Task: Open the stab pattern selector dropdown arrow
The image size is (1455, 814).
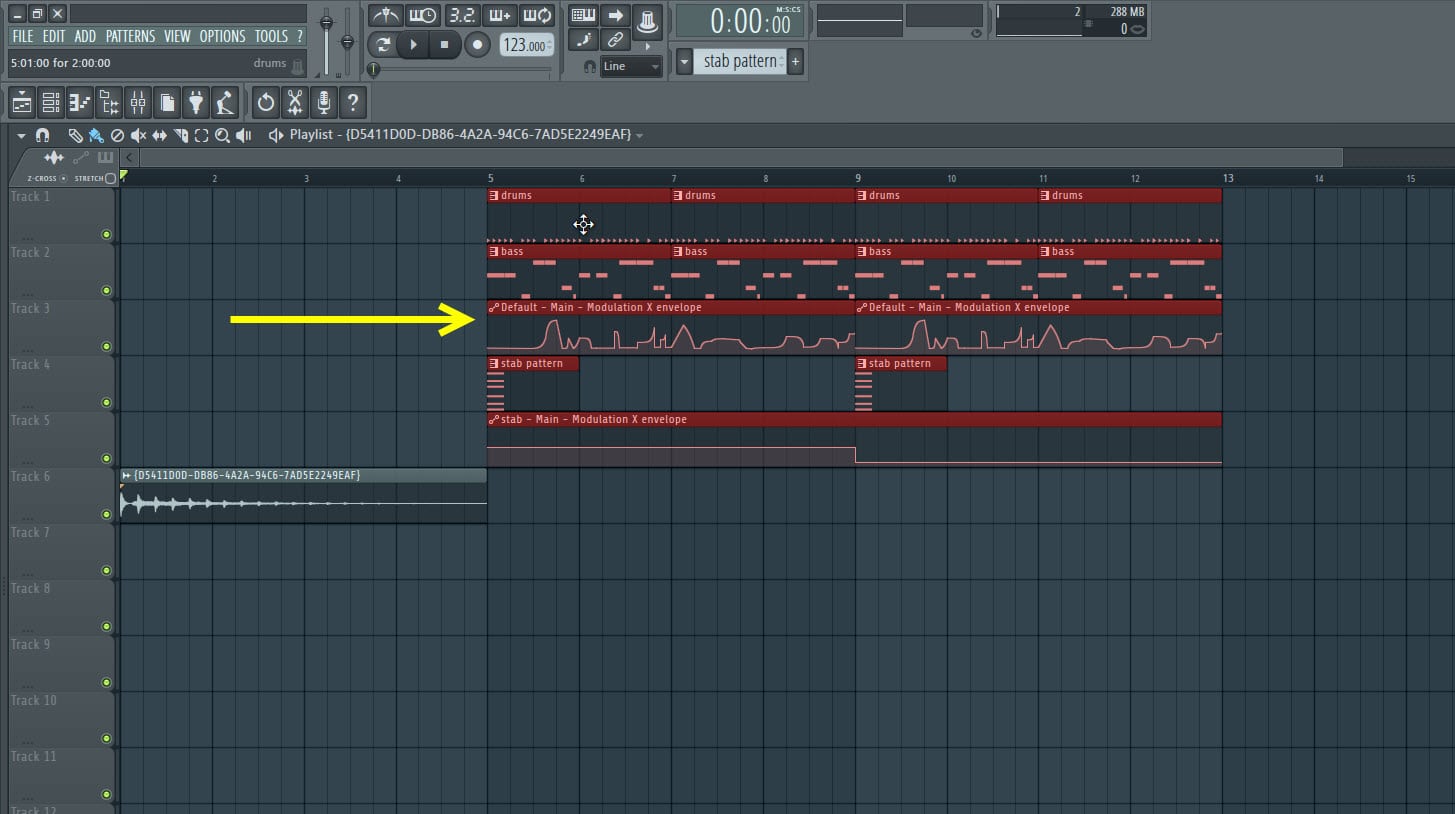Action: 684,62
